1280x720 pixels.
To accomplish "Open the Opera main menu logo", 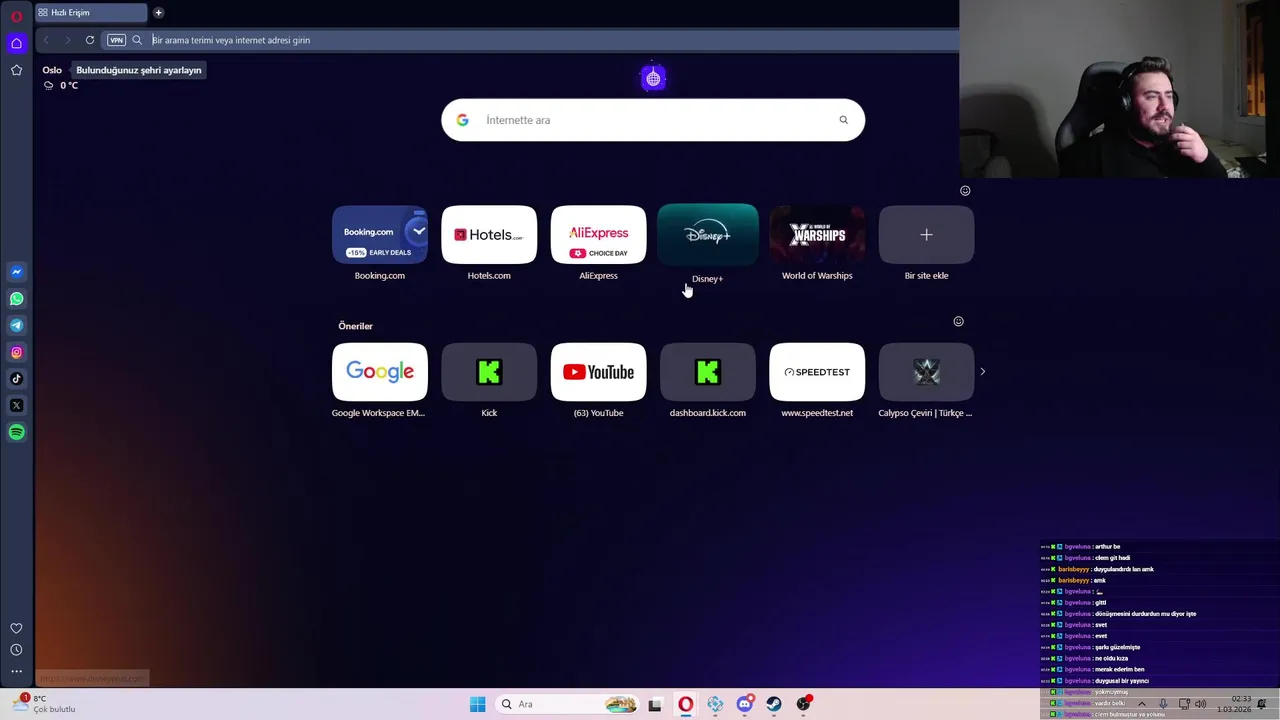I will pyautogui.click(x=16, y=16).
